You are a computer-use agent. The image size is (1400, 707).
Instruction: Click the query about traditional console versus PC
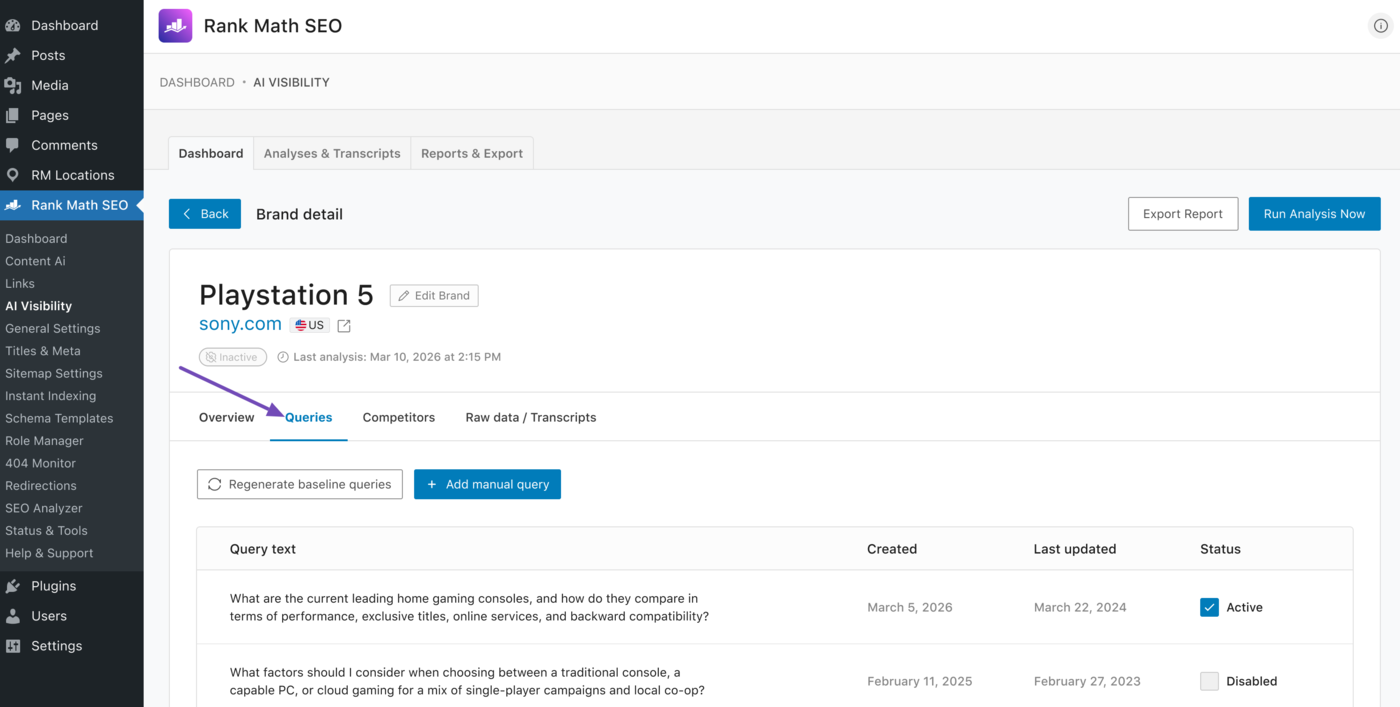(467, 681)
